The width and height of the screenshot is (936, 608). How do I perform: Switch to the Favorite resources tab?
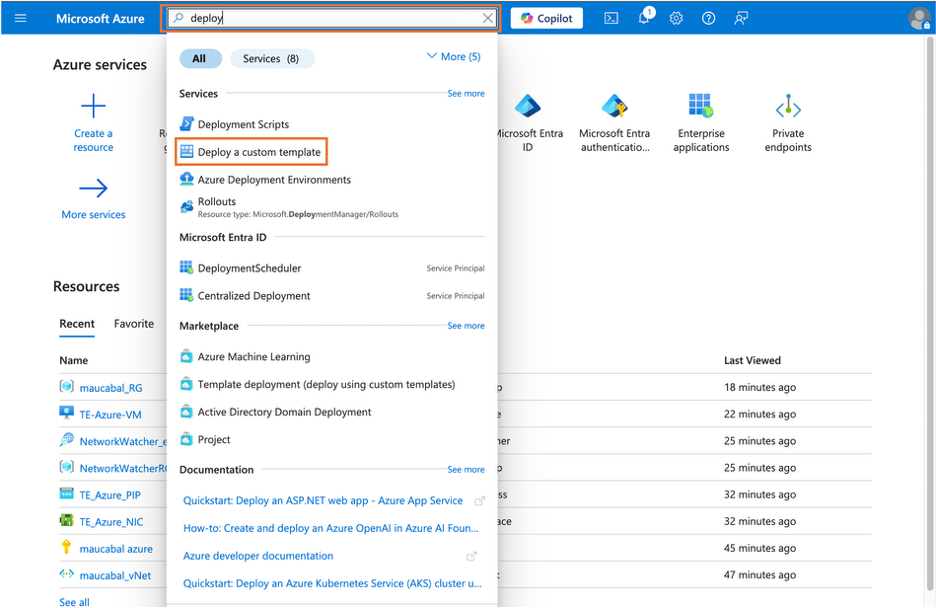click(133, 323)
